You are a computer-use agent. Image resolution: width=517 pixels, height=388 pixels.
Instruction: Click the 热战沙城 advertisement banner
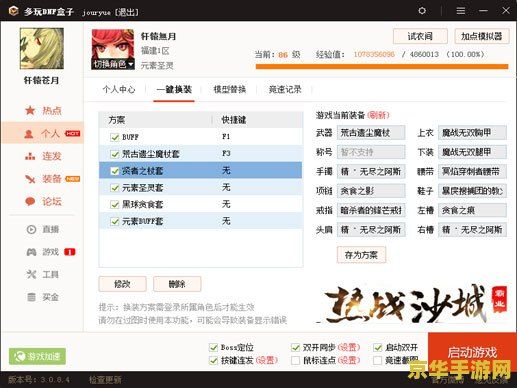click(412, 303)
